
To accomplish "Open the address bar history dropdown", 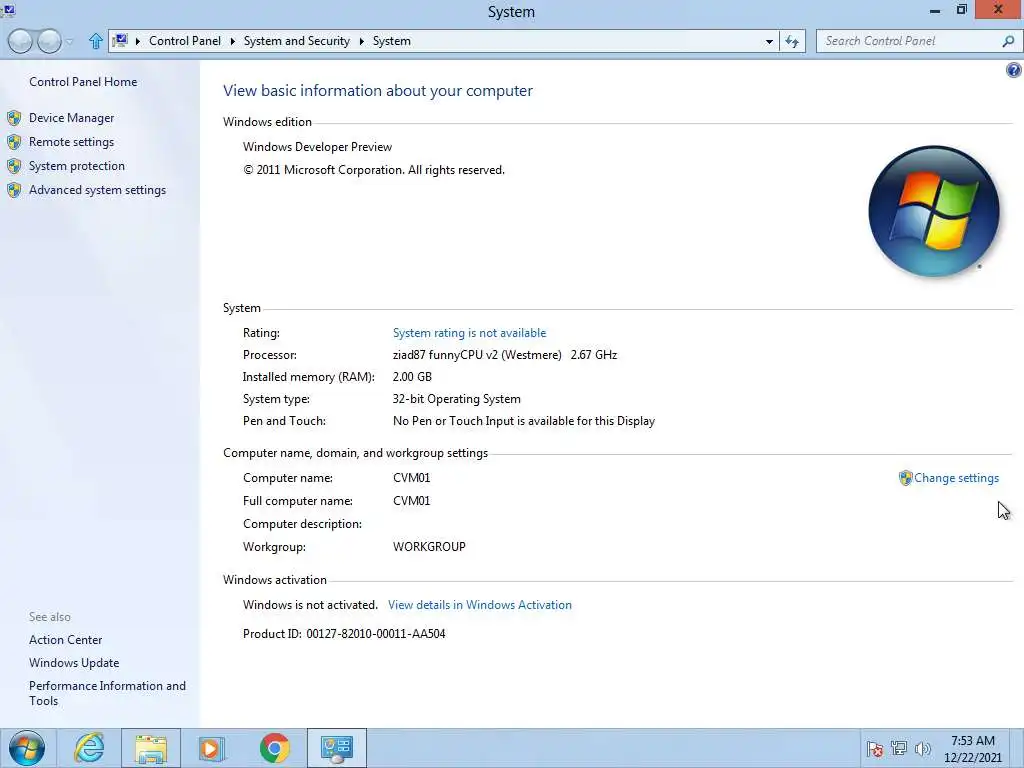I will click(769, 41).
